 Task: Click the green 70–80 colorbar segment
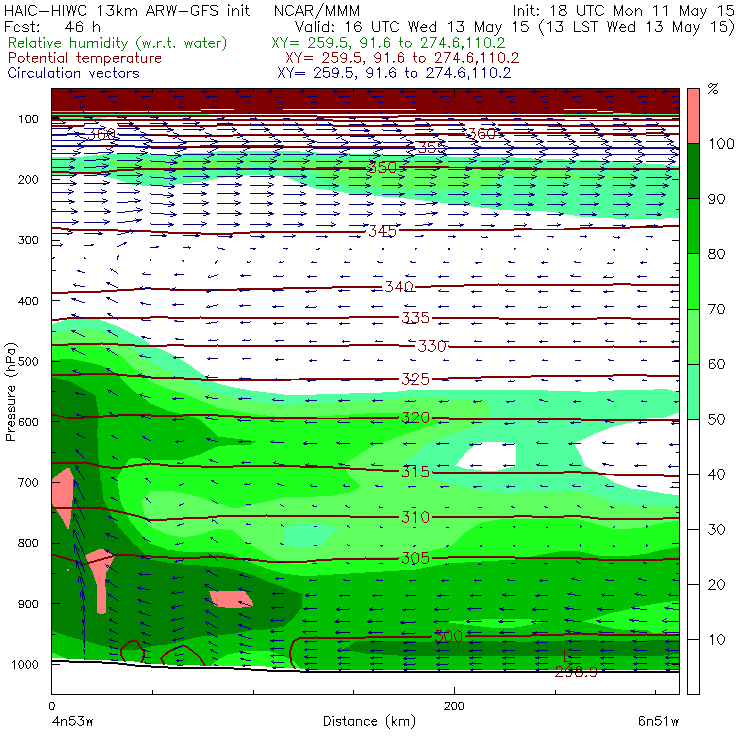point(693,281)
